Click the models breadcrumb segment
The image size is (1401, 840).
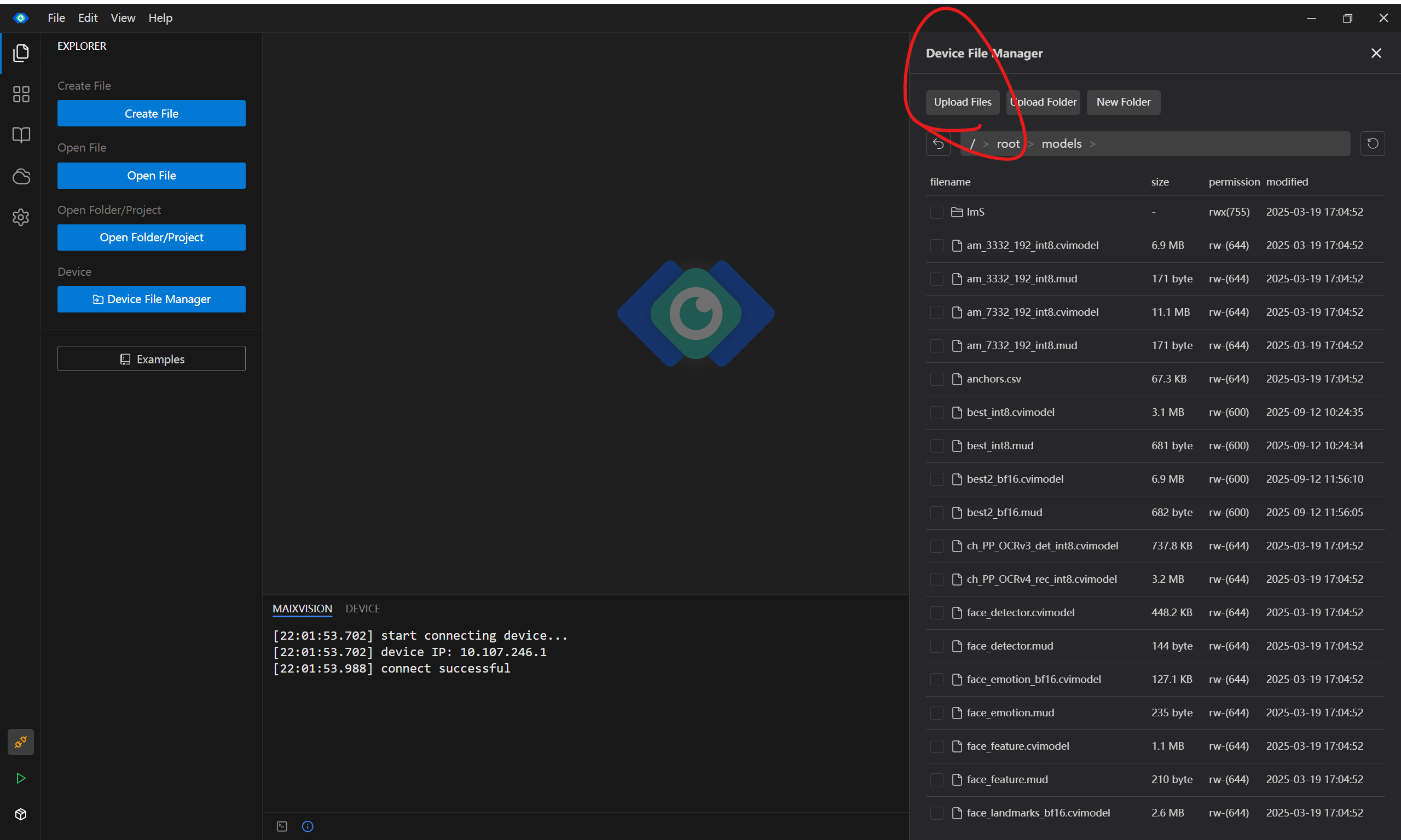point(1061,144)
